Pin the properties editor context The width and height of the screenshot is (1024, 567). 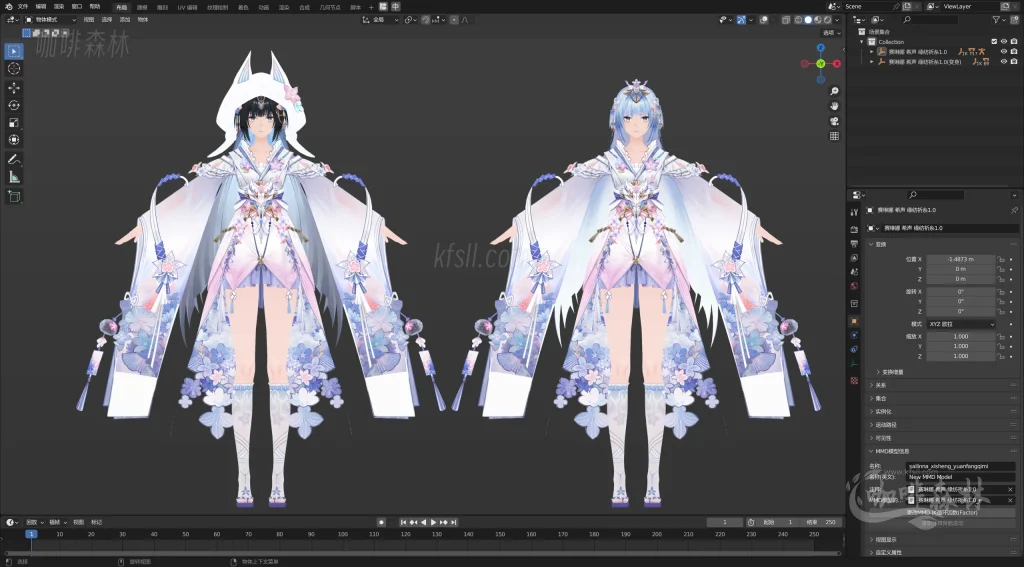coord(1014,210)
